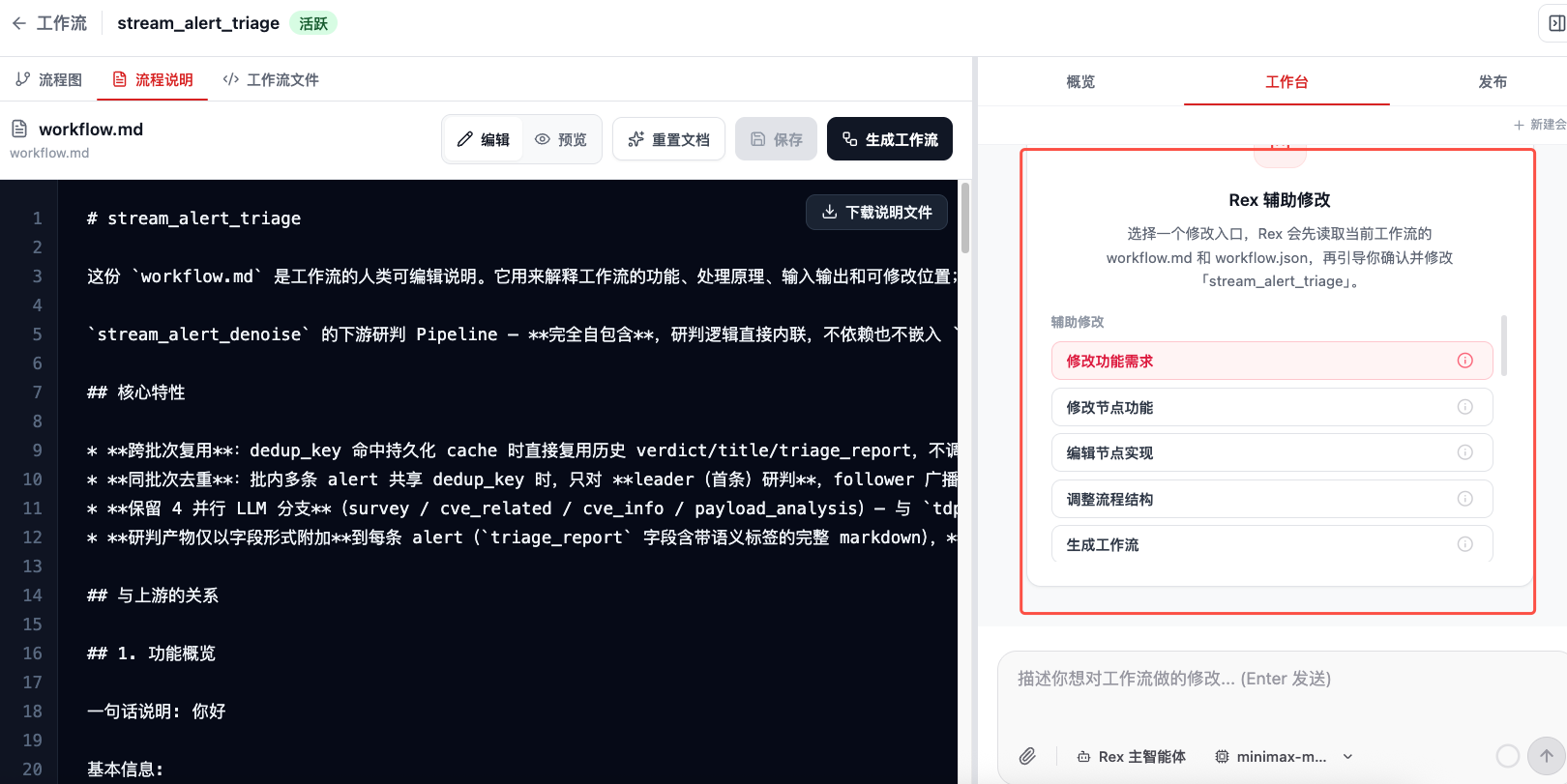Click the 辅助修改 list scrollbar
The height and width of the screenshot is (784, 1567).
1504,345
